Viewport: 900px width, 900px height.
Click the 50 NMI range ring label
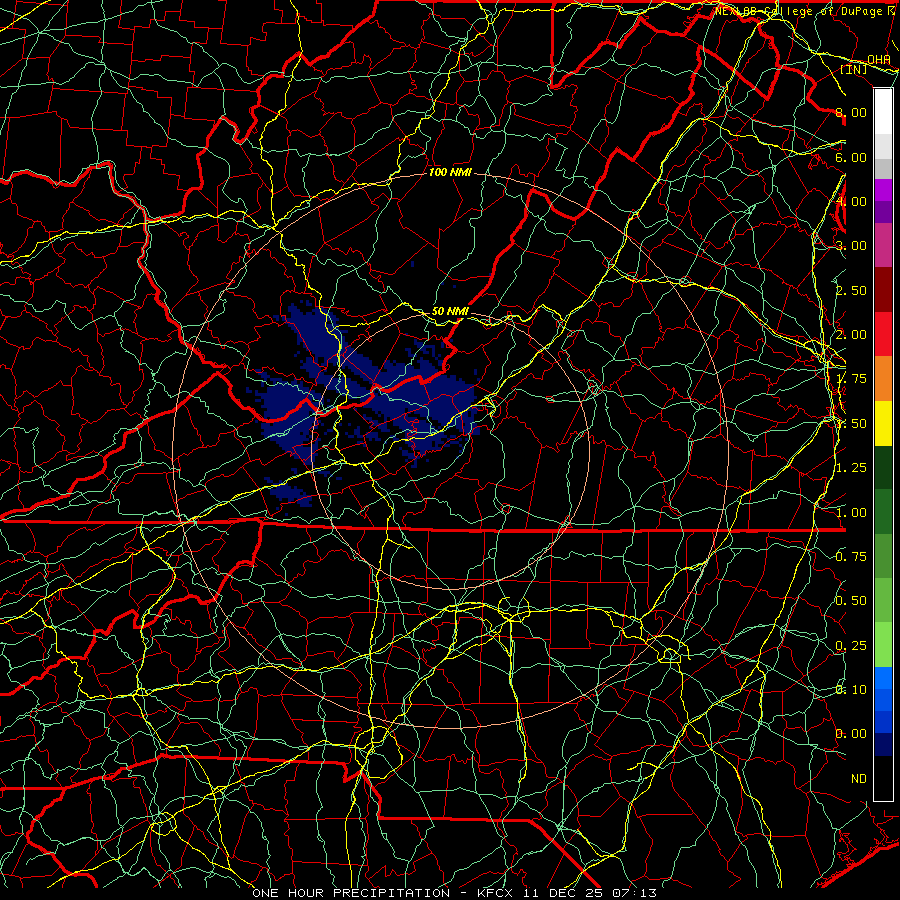click(450, 311)
